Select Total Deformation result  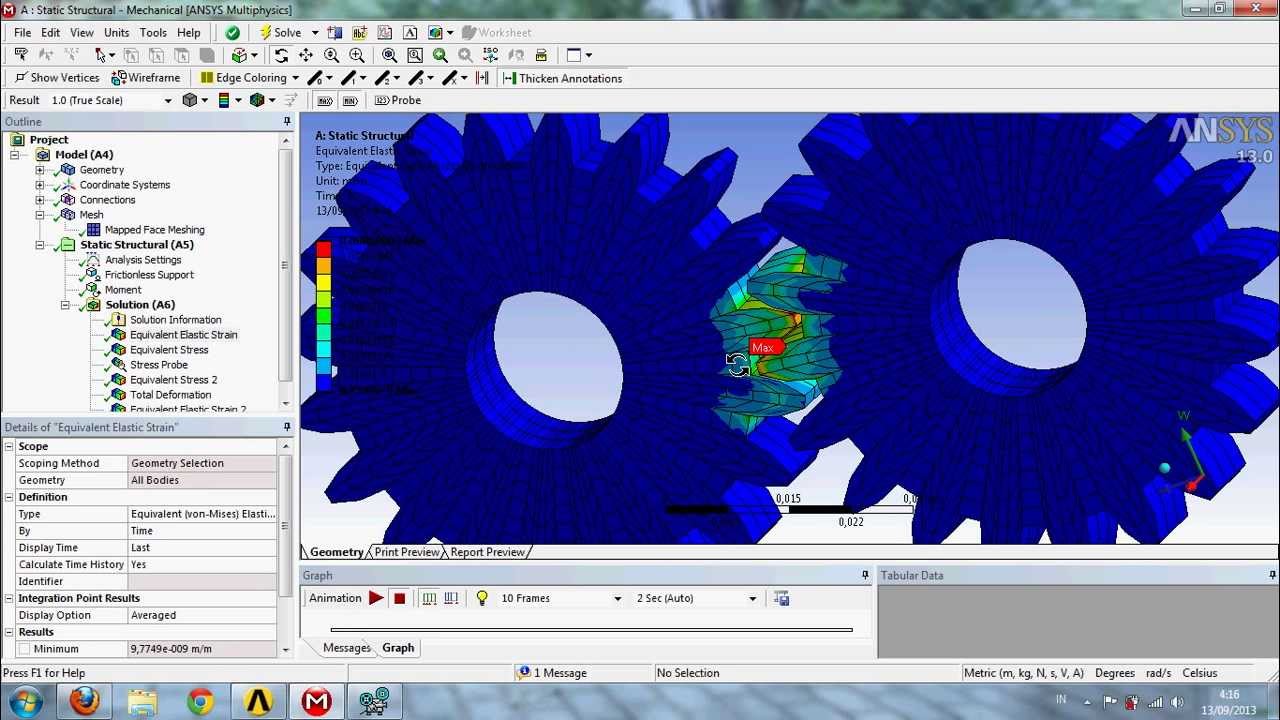[170, 395]
